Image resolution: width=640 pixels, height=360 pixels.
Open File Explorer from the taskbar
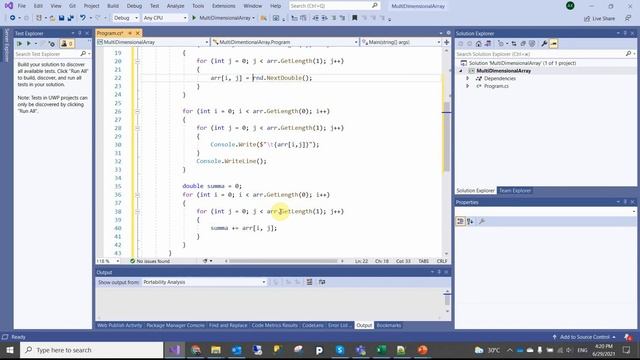[x=216, y=350]
